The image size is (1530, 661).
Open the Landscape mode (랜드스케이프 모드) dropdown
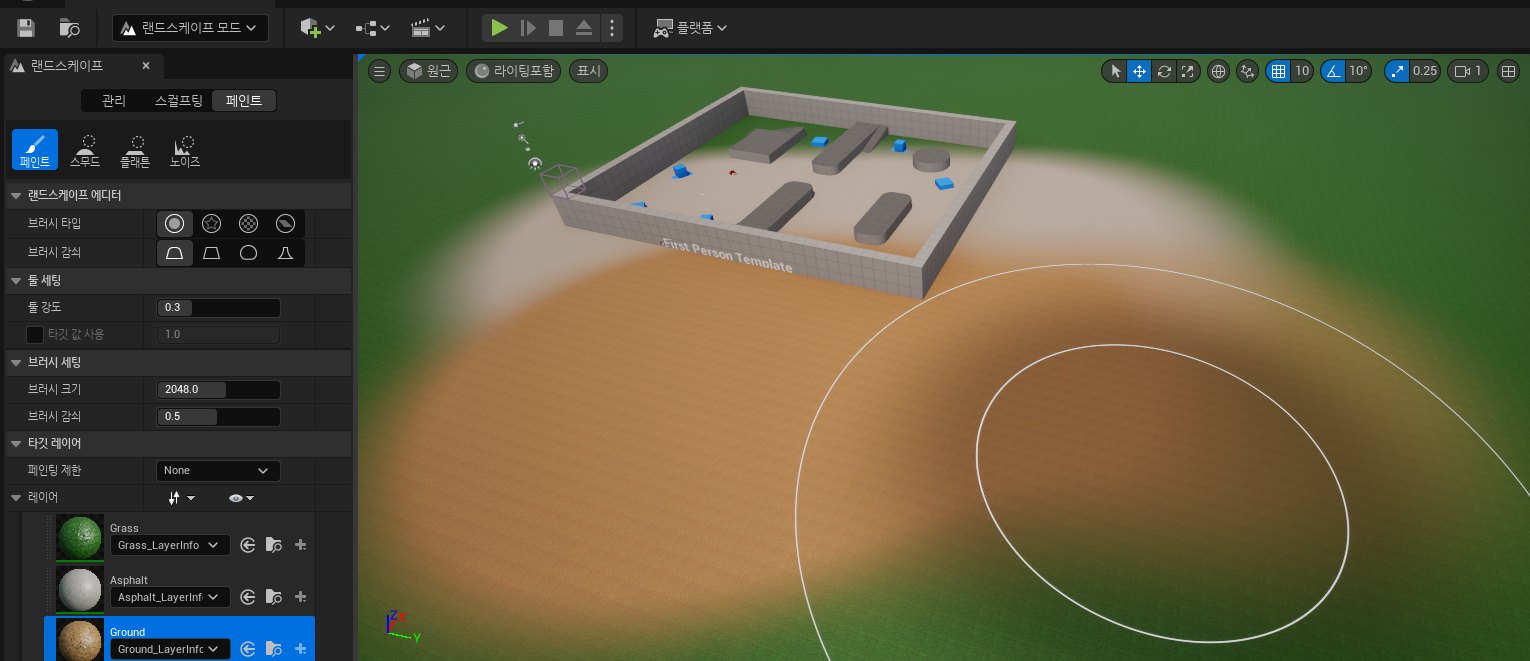click(x=190, y=28)
